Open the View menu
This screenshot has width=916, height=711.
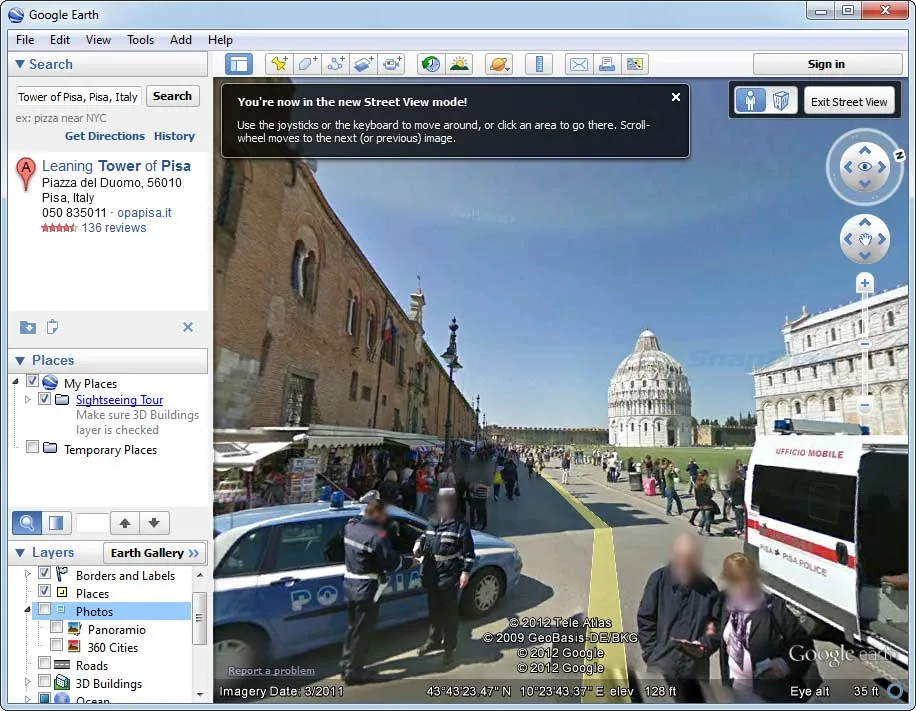[98, 40]
